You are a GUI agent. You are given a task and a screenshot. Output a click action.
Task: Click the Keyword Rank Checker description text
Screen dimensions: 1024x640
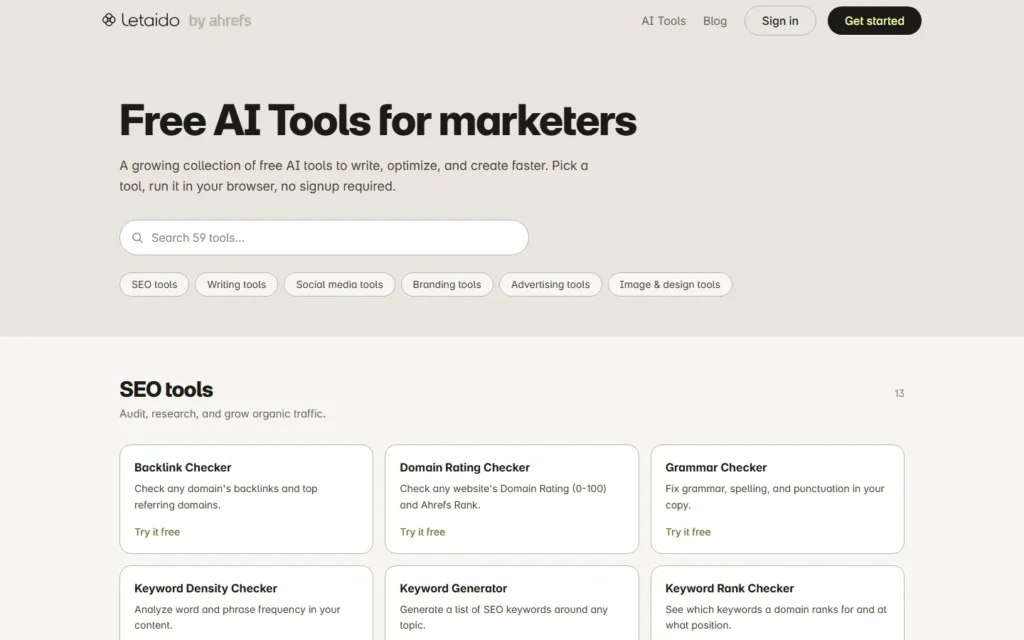776,617
